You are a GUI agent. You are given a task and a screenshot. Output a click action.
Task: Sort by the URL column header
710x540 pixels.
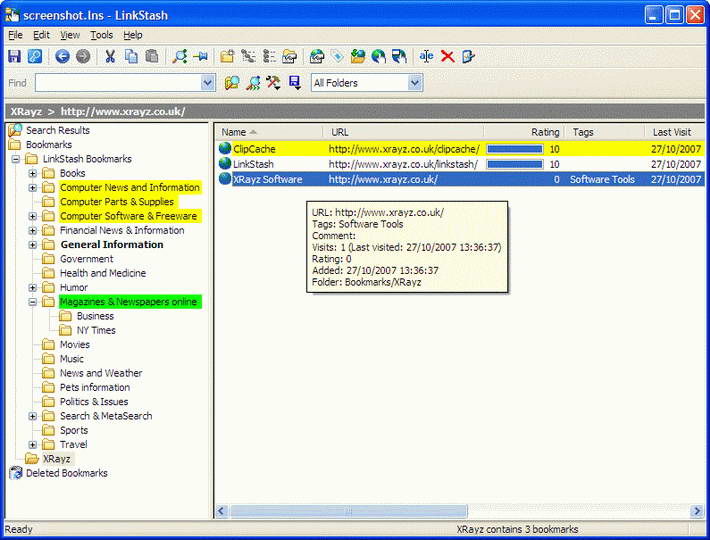click(x=403, y=132)
